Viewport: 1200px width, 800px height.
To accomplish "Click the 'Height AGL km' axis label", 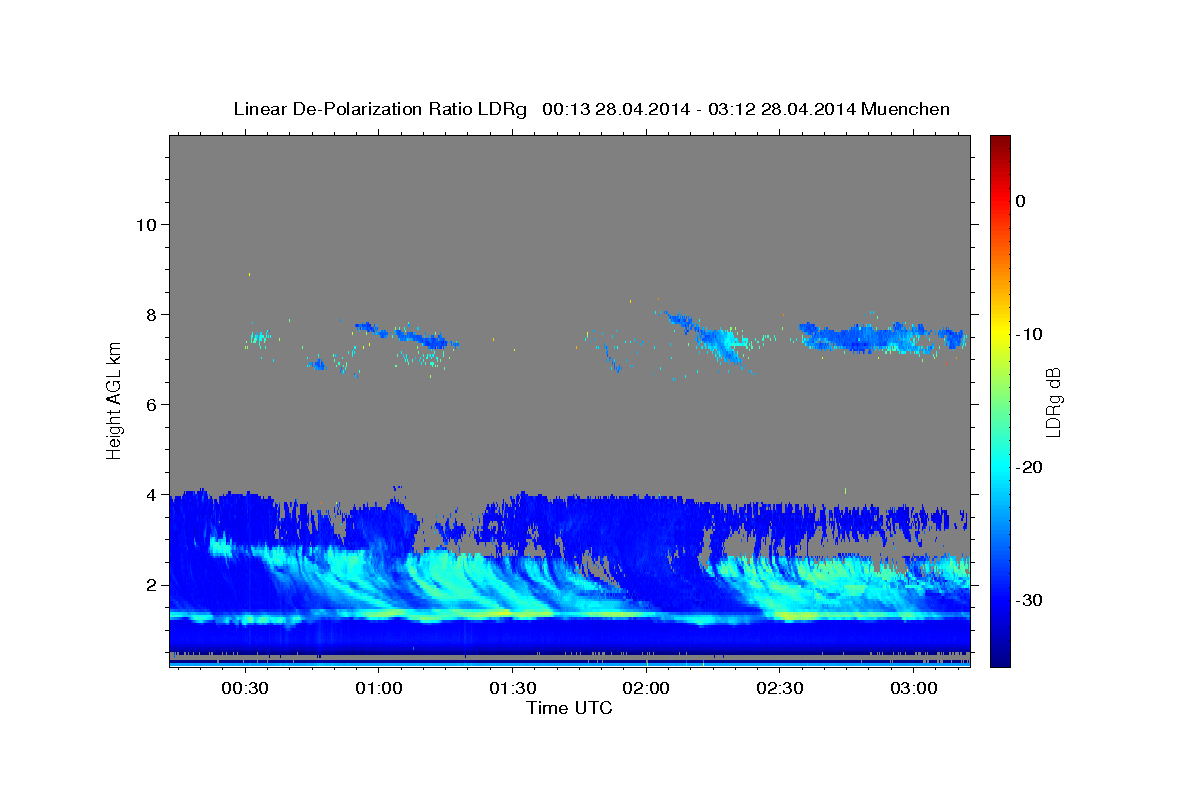I will click(115, 400).
